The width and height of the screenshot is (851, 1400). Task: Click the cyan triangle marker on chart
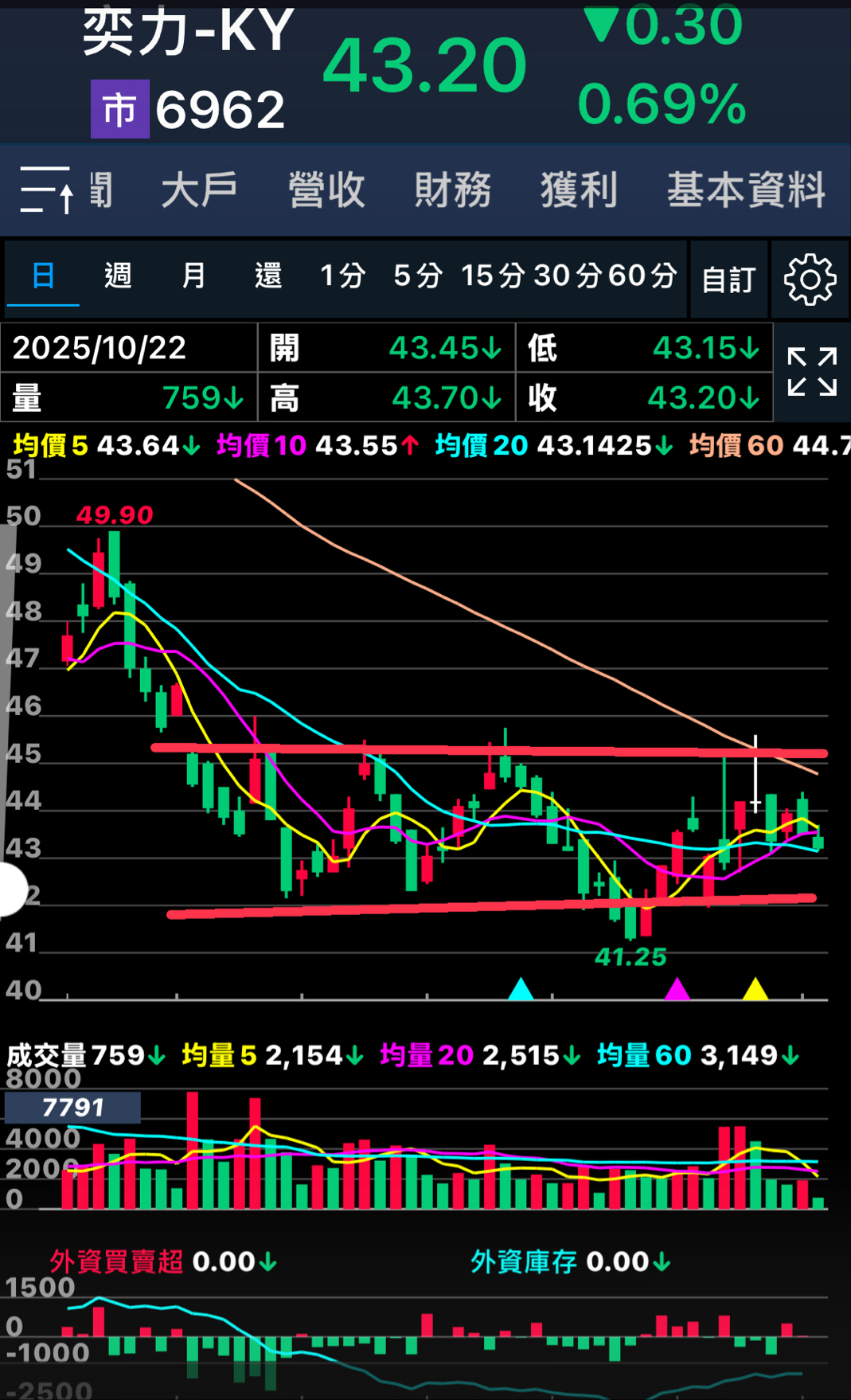coord(521,988)
